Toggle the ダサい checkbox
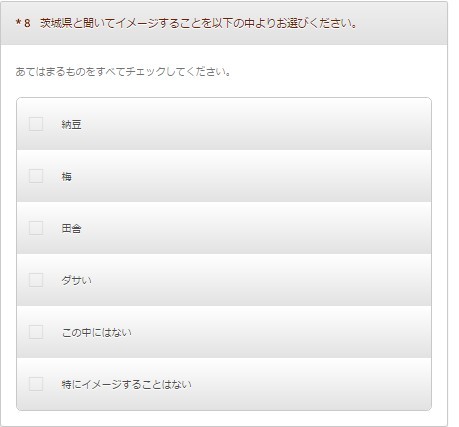Image resolution: width=459 pixels, height=427 pixels. (36, 280)
